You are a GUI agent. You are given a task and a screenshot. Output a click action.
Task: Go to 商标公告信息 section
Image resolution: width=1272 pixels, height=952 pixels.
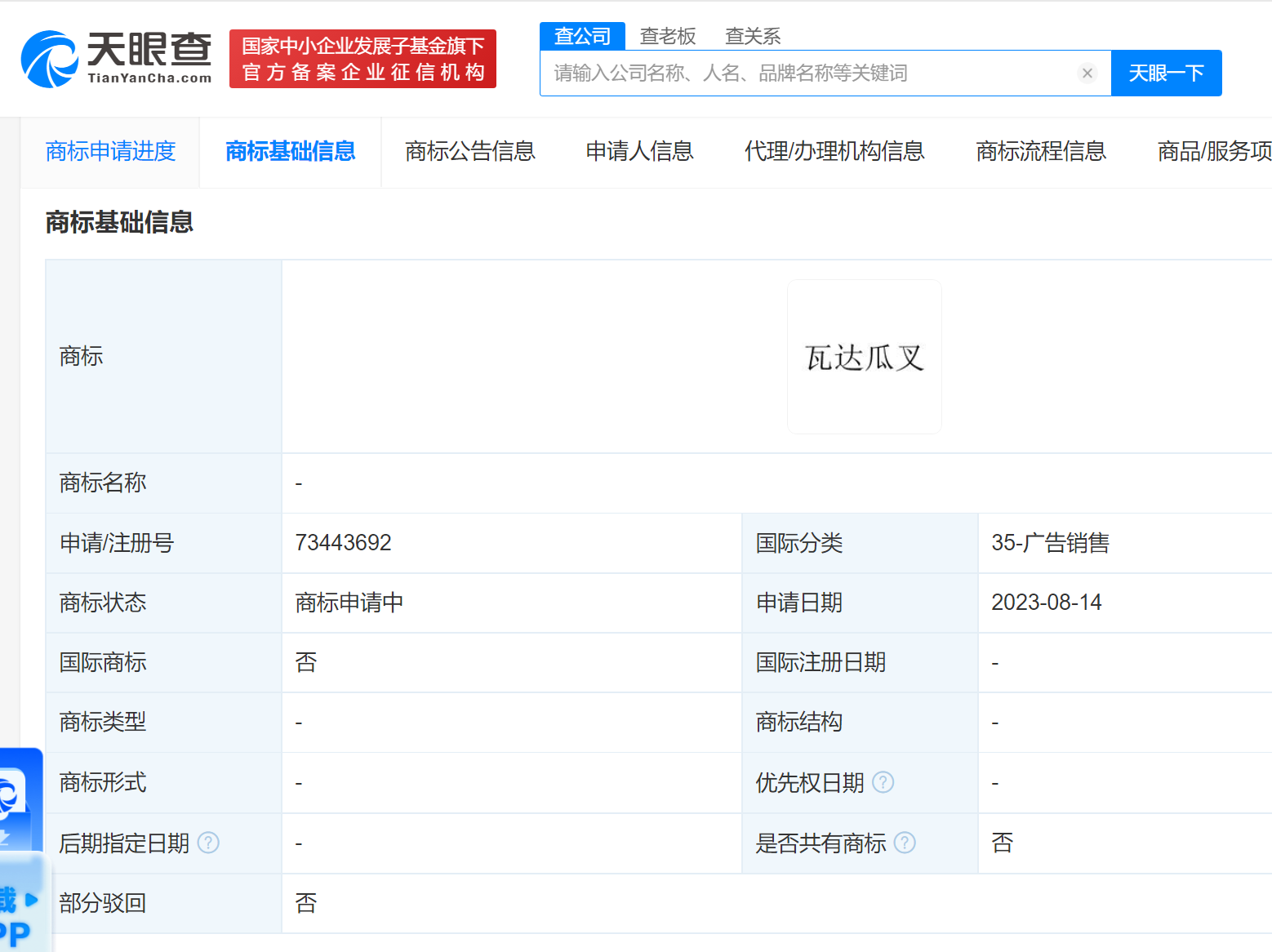click(x=470, y=151)
